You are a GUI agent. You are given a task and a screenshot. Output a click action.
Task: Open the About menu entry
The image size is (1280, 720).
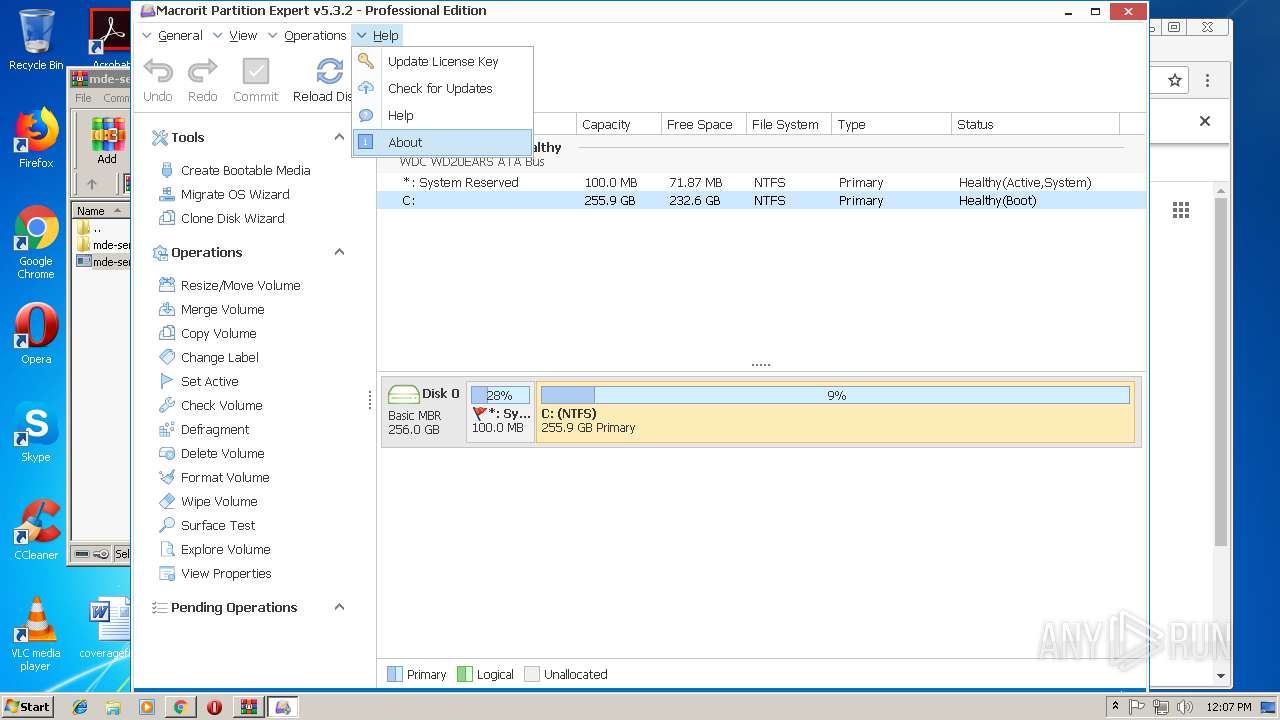coord(442,142)
